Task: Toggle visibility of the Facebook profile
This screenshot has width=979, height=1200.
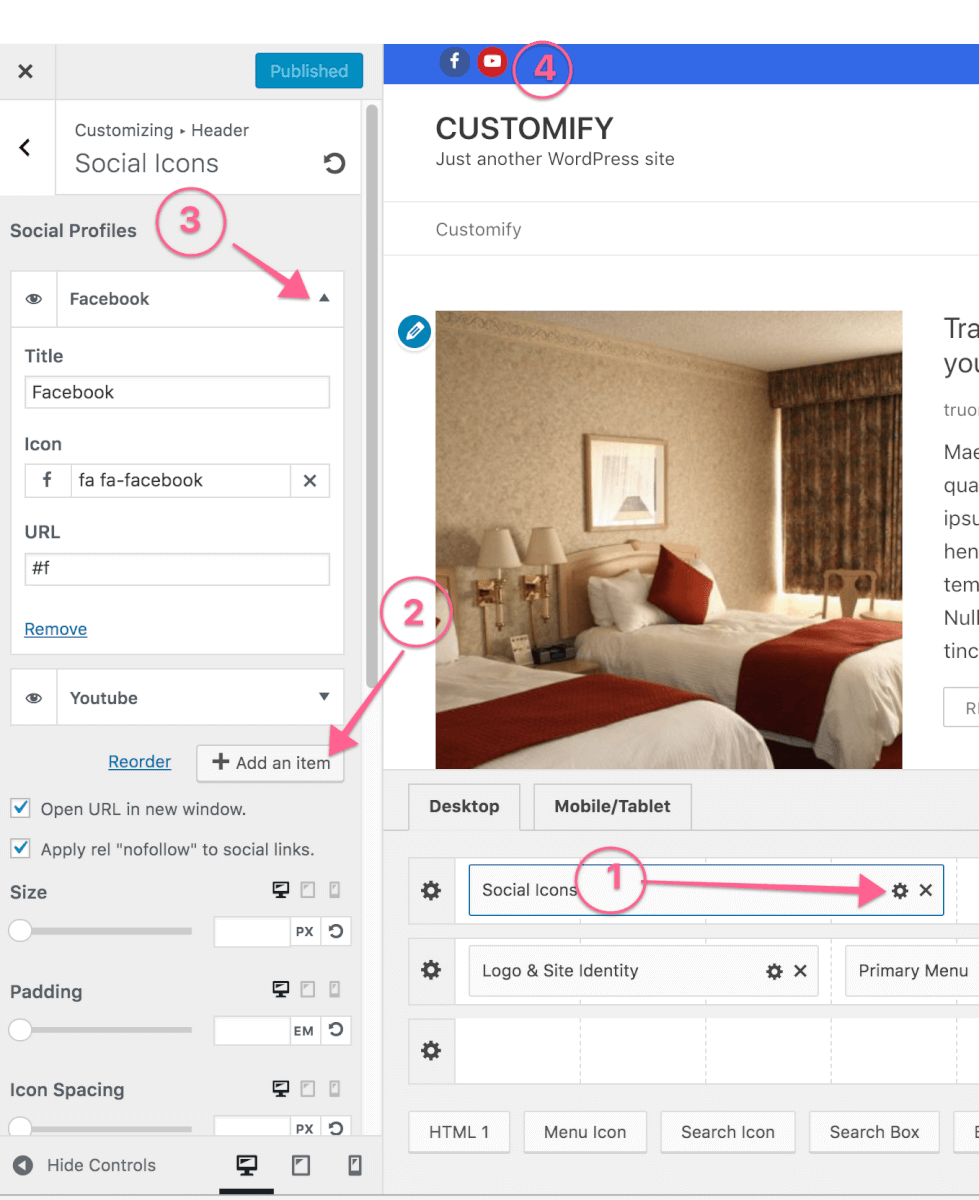Action: click(x=34, y=299)
